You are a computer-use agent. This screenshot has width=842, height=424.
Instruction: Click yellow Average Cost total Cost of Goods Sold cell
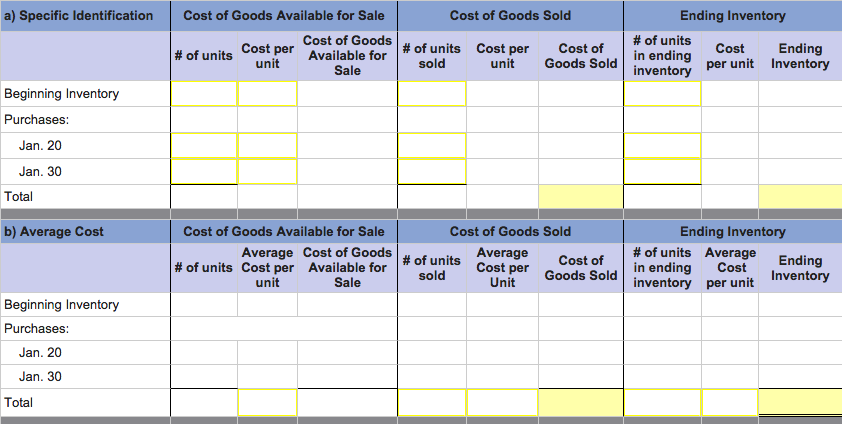point(580,402)
